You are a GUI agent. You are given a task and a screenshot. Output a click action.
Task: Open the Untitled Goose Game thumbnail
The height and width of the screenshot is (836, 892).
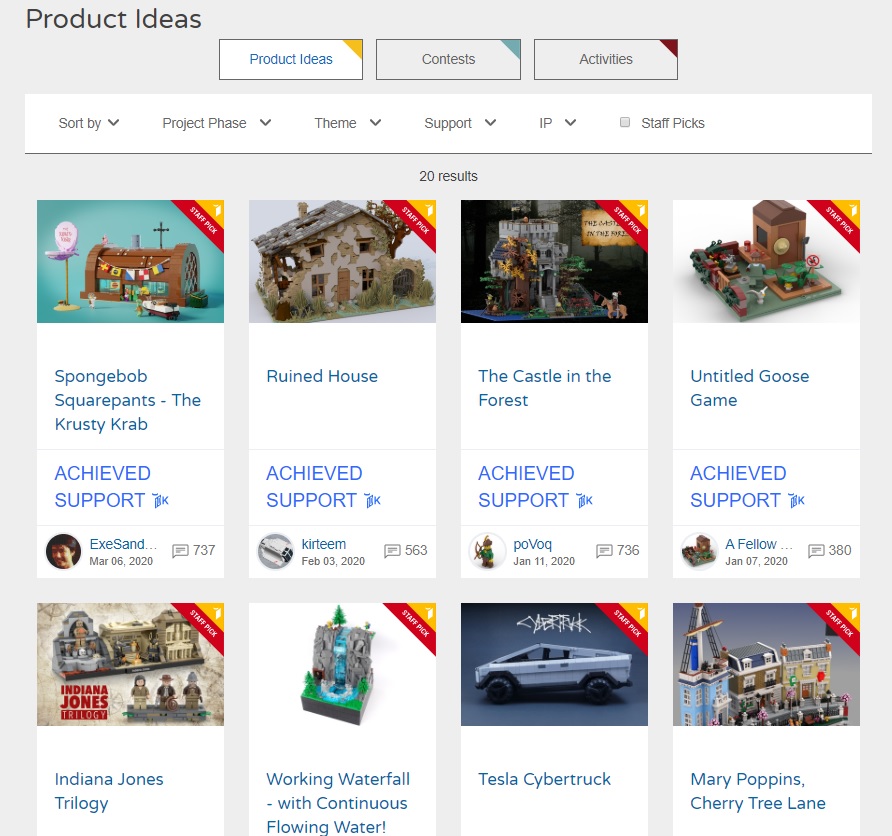[x=766, y=261]
